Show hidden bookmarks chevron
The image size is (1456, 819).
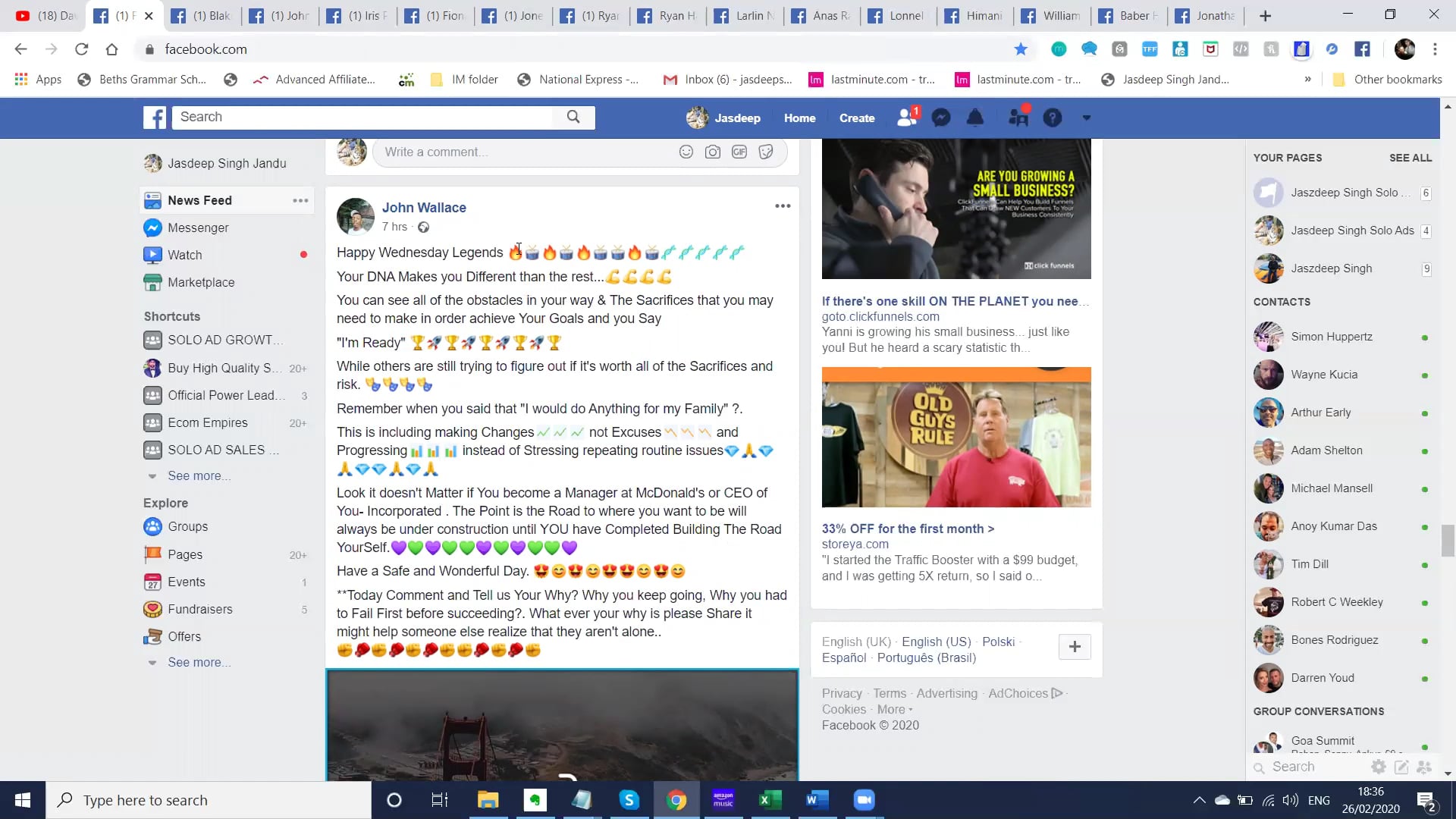point(1307,79)
